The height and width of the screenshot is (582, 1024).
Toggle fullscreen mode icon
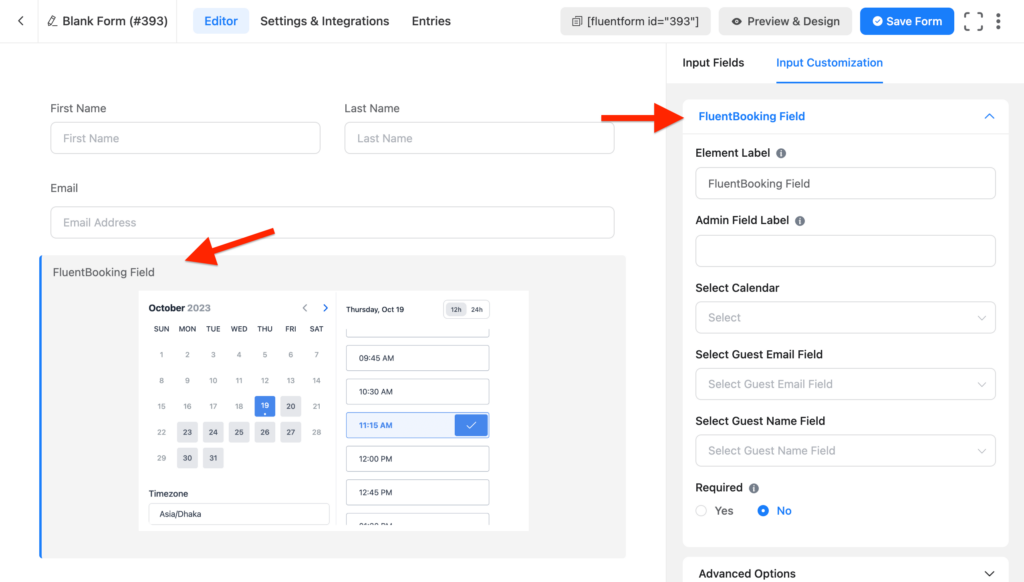973,21
